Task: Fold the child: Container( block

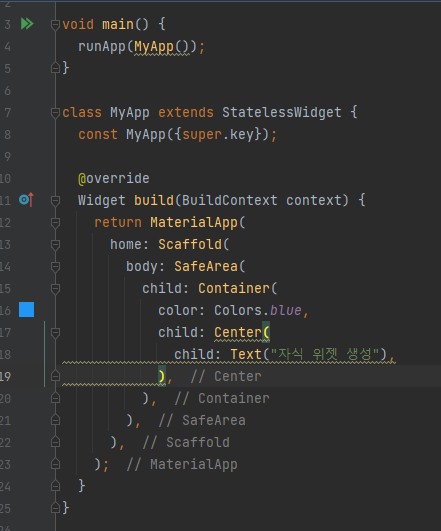Action: click(55, 289)
